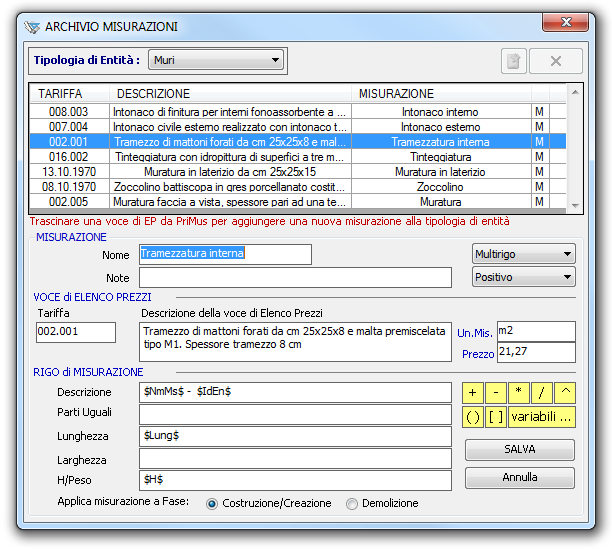The height and width of the screenshot is (549, 612).
Task: Click the TARIFFA column header
Action: coord(69,94)
